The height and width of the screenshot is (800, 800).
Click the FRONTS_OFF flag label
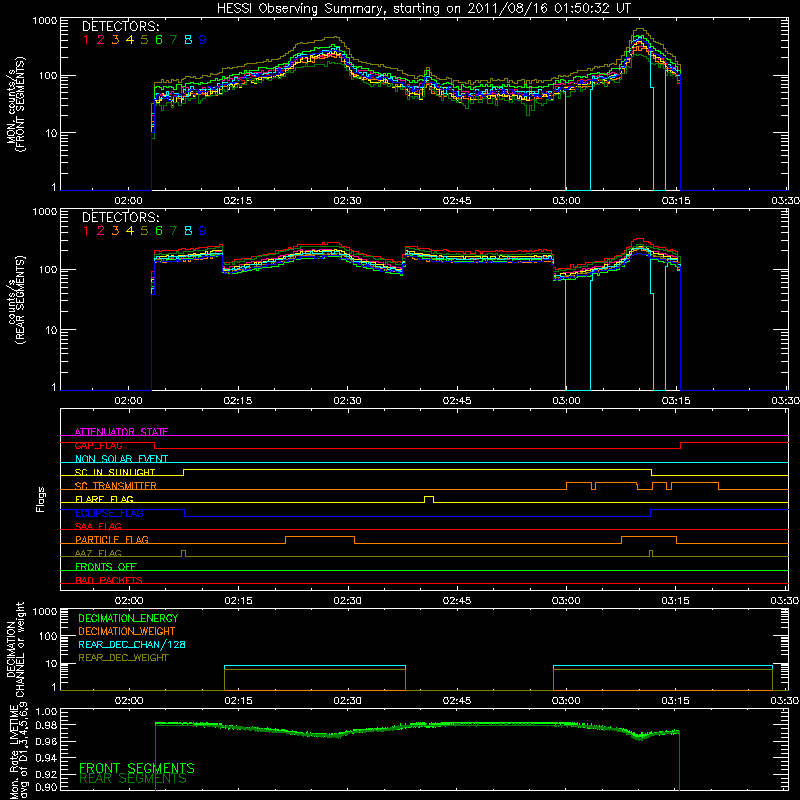coord(106,566)
